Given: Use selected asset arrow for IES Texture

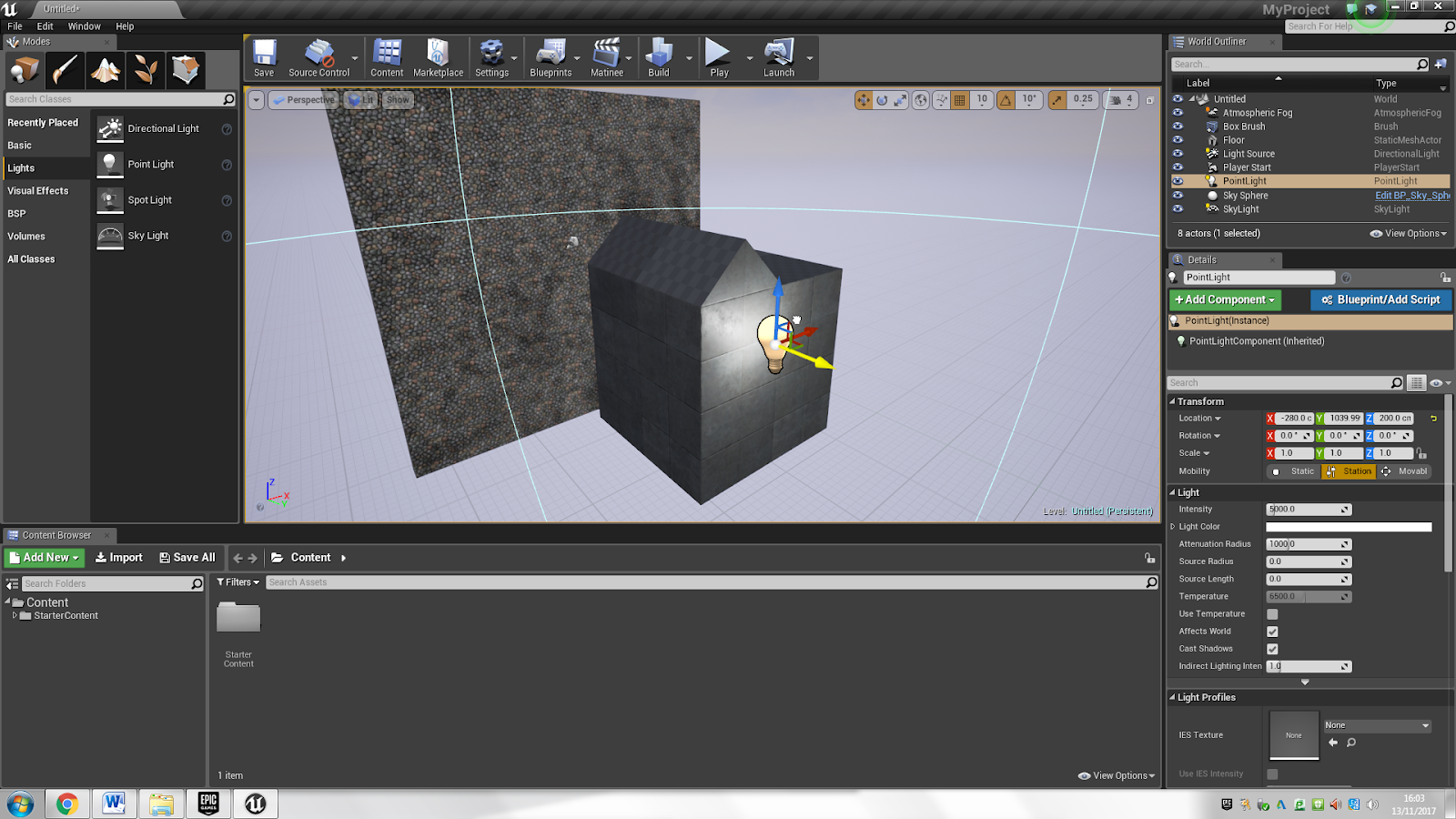Looking at the screenshot, I should click(x=1333, y=743).
